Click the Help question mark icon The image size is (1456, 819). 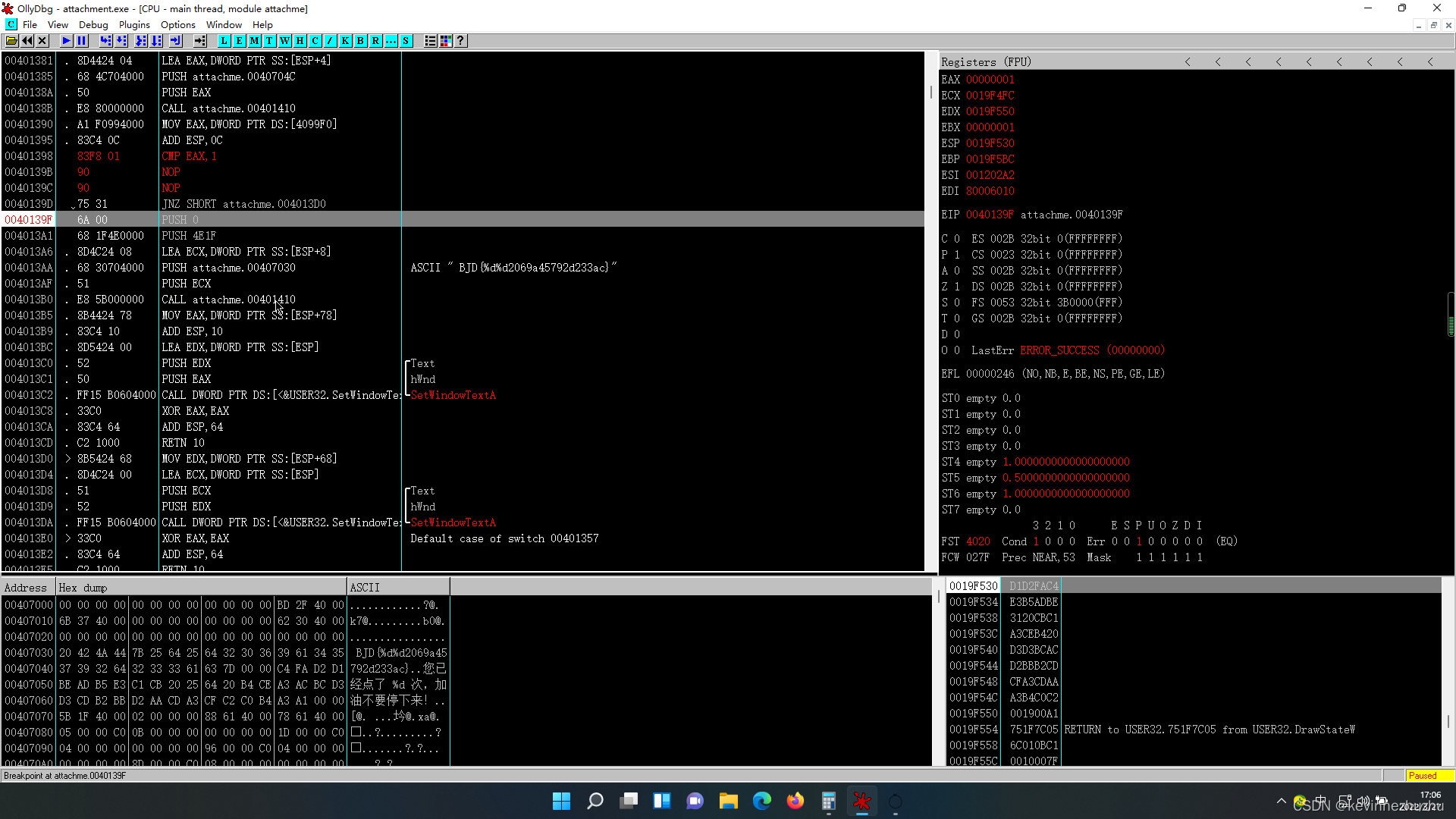point(460,41)
